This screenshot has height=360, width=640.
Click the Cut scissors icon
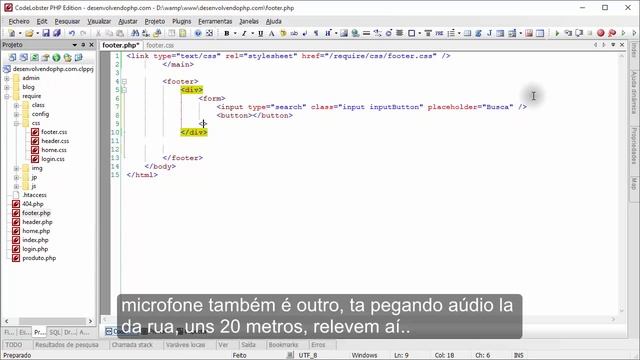click(x=98, y=33)
